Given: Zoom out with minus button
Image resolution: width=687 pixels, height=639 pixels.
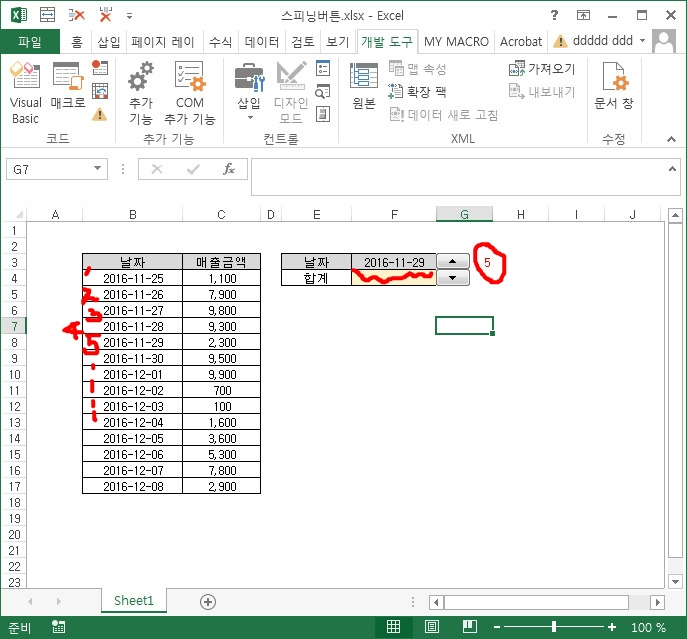Looking at the screenshot, I should tap(497, 627).
